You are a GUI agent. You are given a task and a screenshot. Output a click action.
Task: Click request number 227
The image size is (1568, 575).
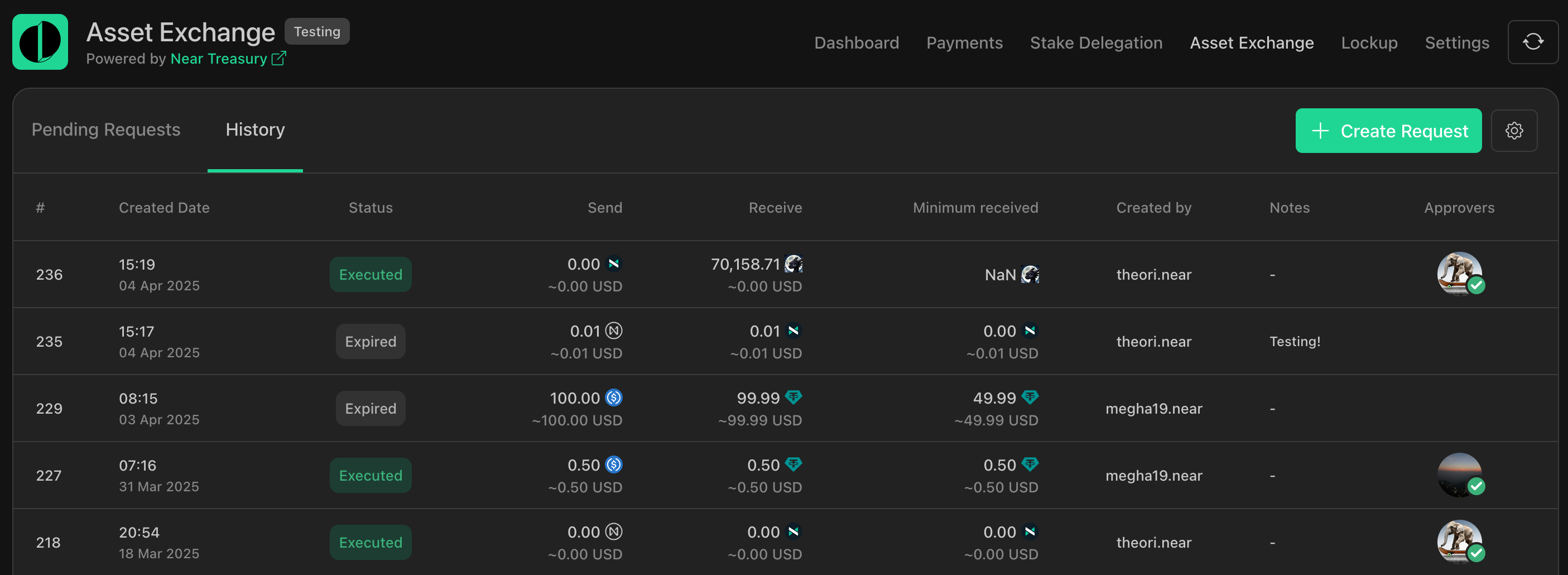coord(49,476)
